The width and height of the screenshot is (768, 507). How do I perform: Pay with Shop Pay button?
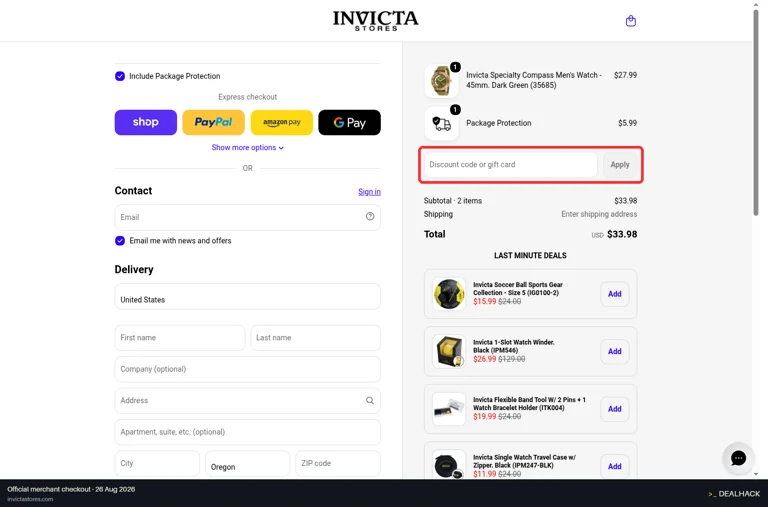[145, 122]
